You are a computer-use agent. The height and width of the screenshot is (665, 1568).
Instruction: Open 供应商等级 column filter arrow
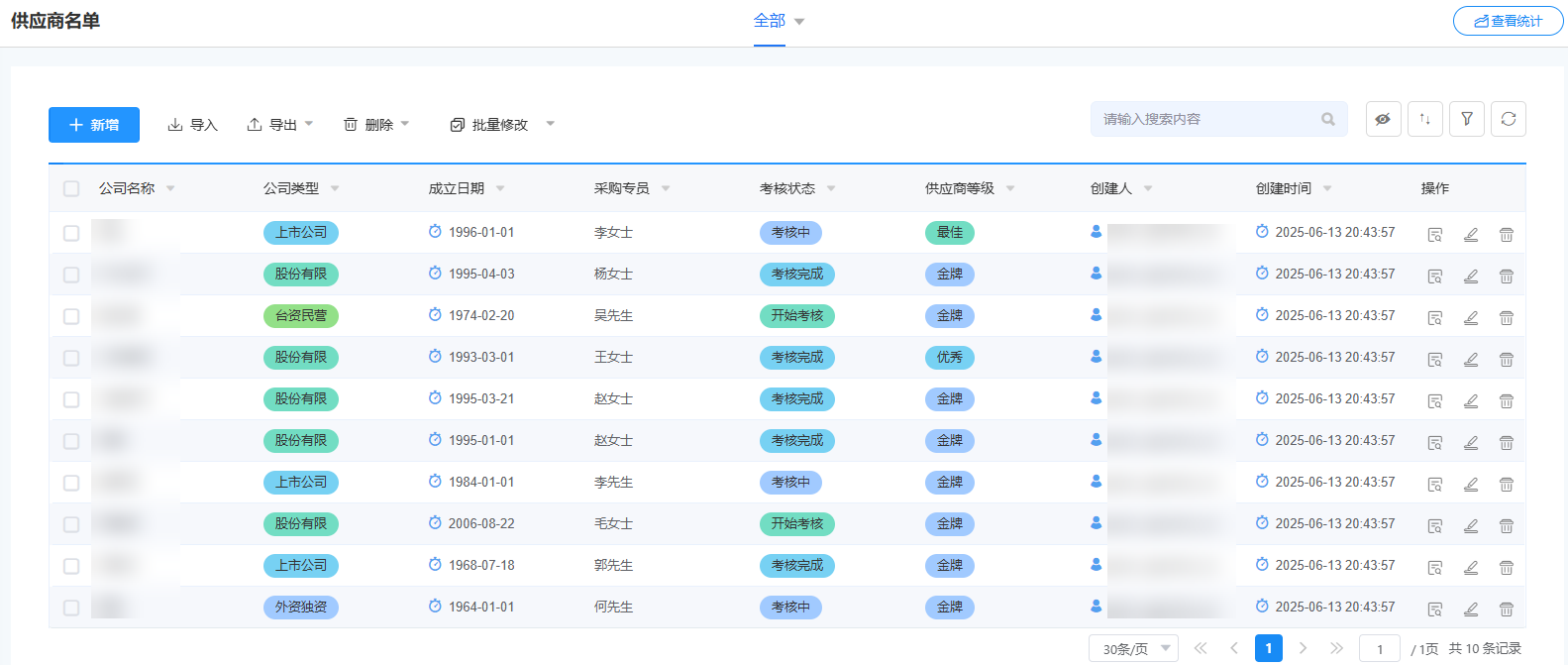point(1010,188)
